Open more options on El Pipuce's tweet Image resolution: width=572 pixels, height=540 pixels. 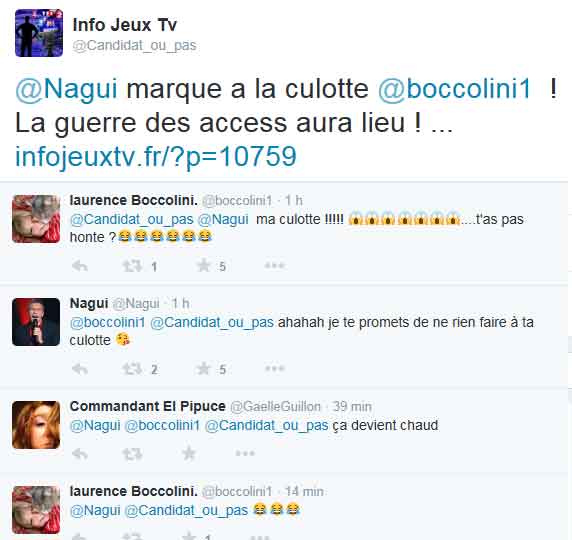click(x=245, y=454)
